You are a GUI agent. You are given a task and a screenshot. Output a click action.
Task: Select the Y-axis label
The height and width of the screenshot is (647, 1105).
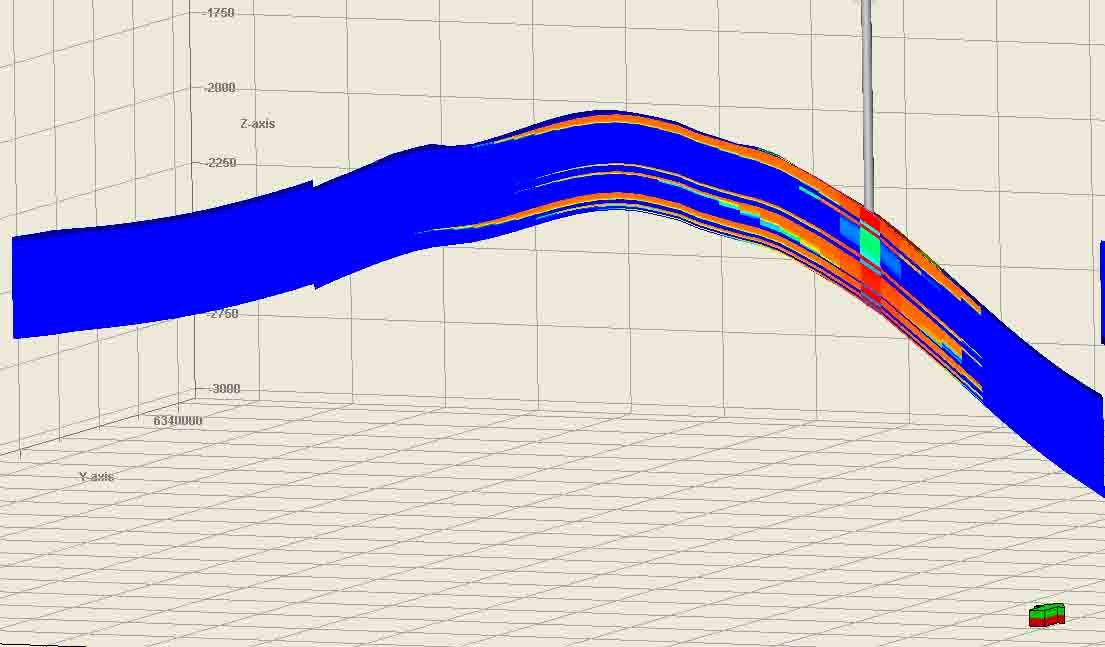(x=97, y=477)
